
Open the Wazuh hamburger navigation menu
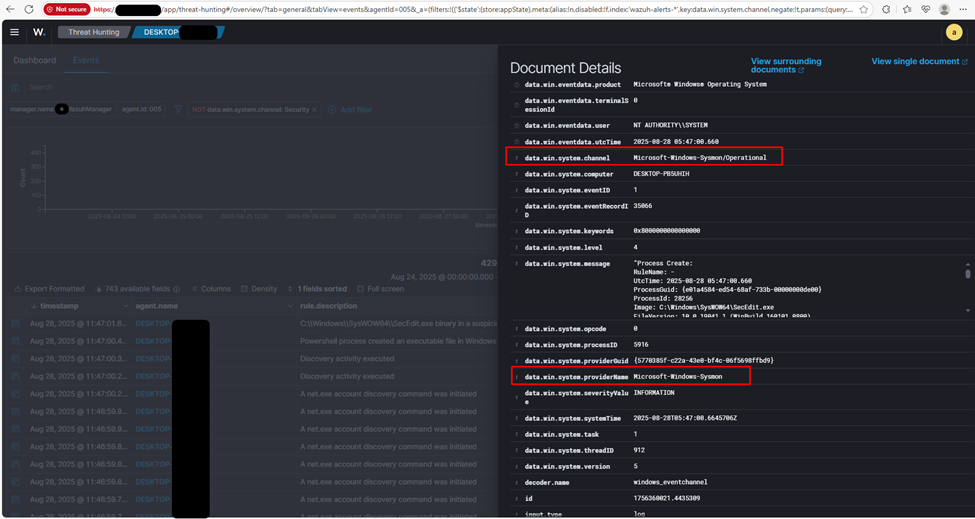[x=15, y=32]
